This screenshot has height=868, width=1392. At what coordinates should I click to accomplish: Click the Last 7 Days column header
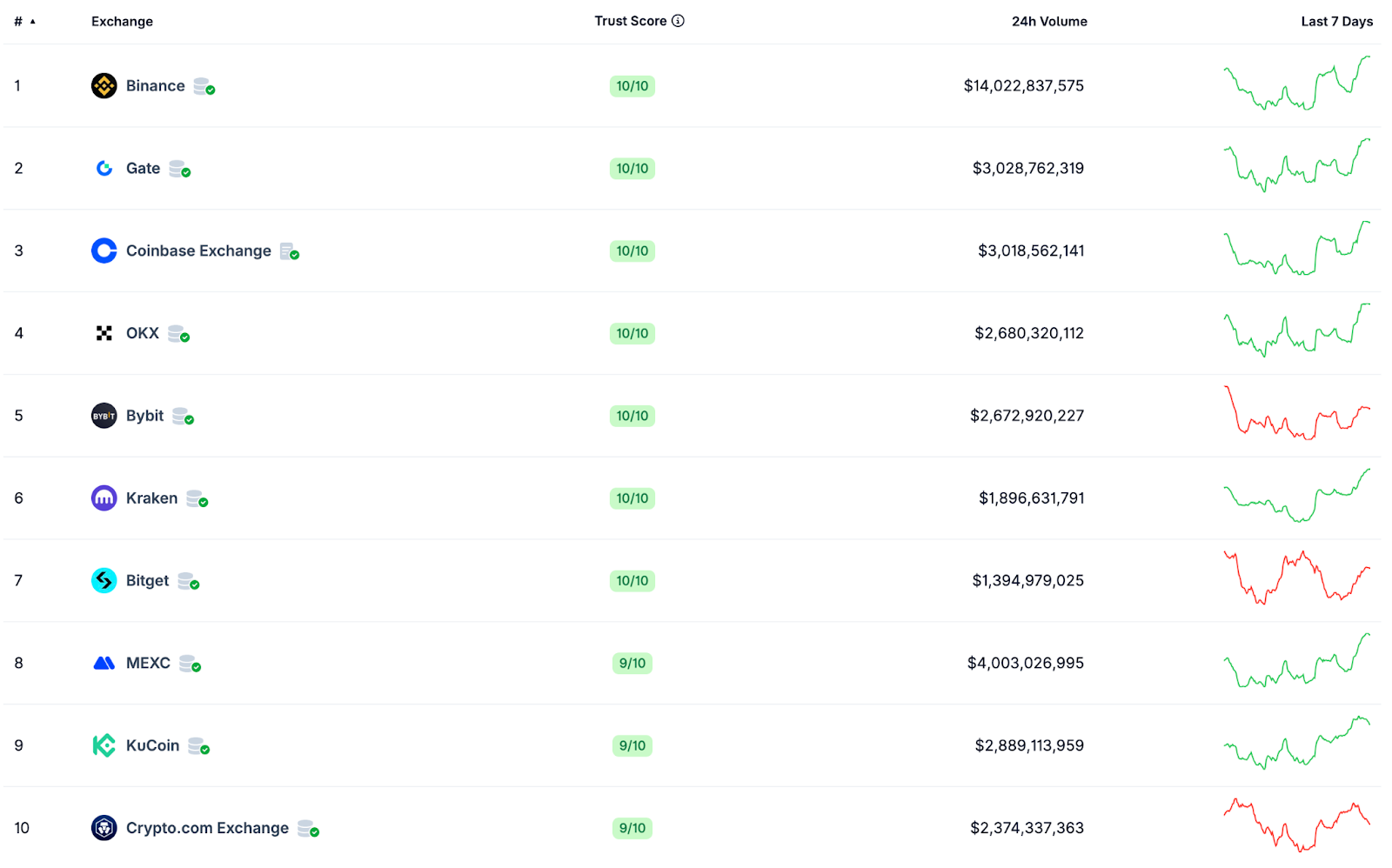coord(1337,21)
